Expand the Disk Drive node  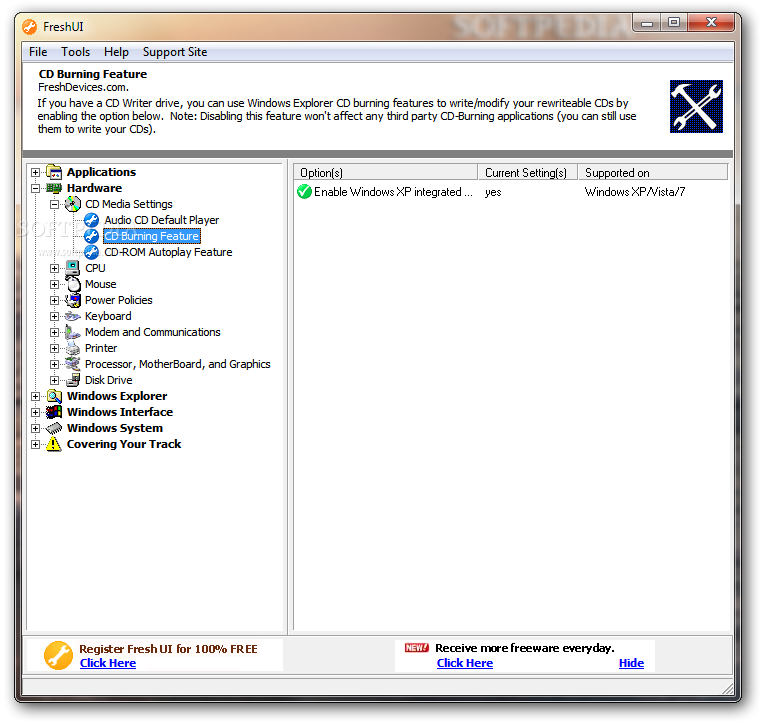(54, 380)
